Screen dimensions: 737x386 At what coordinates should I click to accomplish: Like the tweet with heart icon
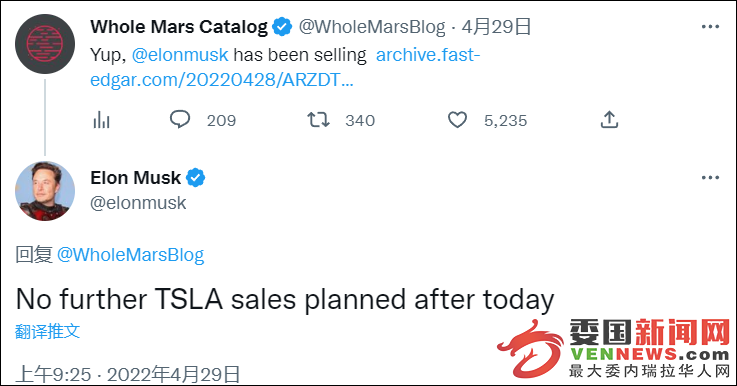point(457,120)
